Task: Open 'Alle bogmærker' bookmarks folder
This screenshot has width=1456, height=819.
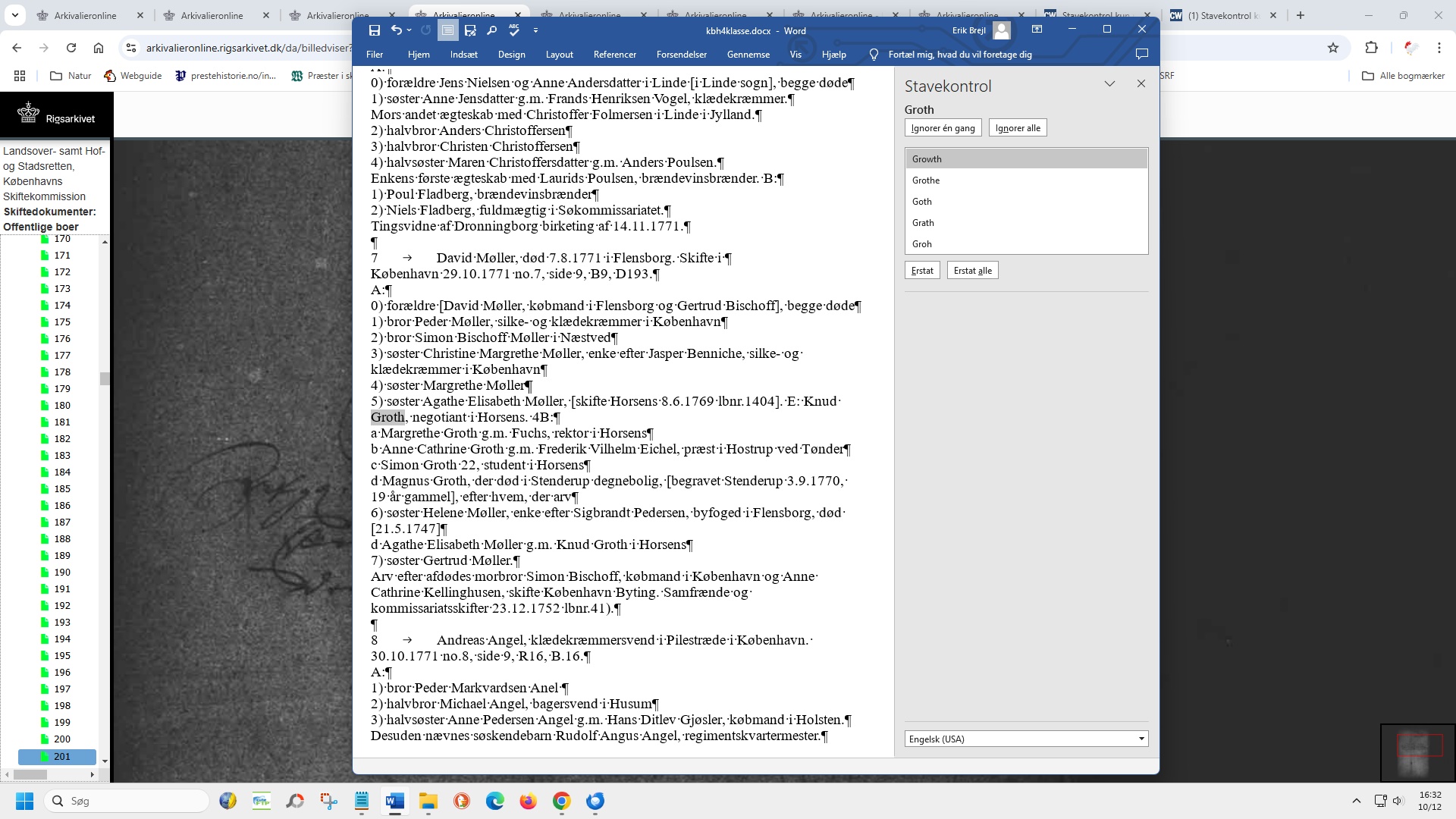Action: coord(1404,76)
